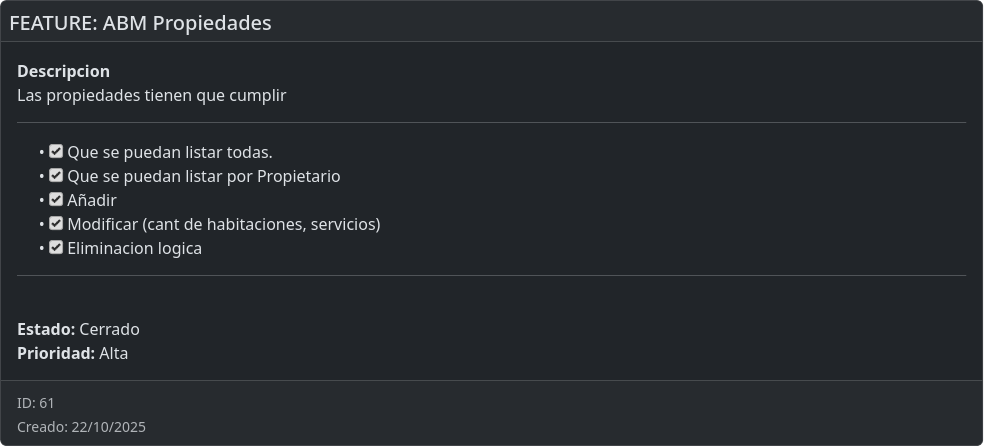Click the Alta priority value

click(114, 354)
